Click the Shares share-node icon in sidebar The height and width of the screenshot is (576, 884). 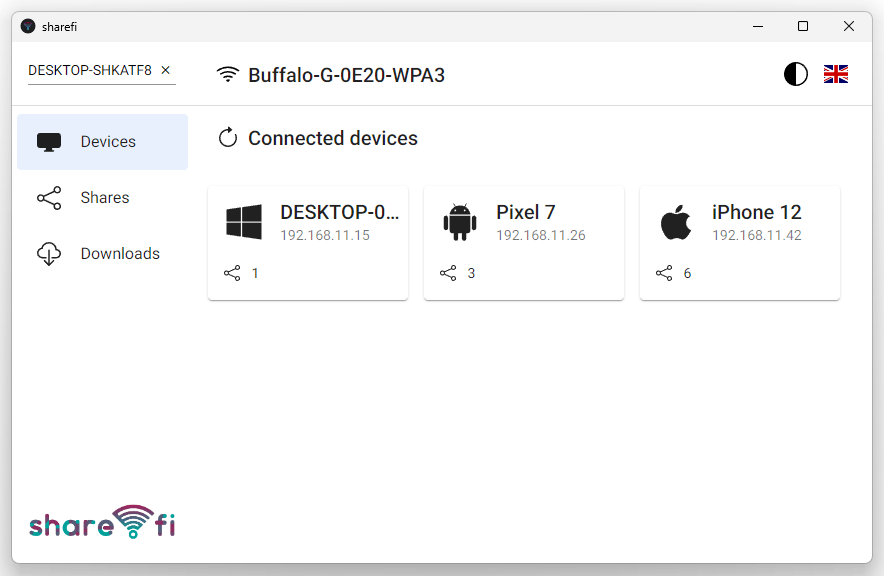pos(49,198)
